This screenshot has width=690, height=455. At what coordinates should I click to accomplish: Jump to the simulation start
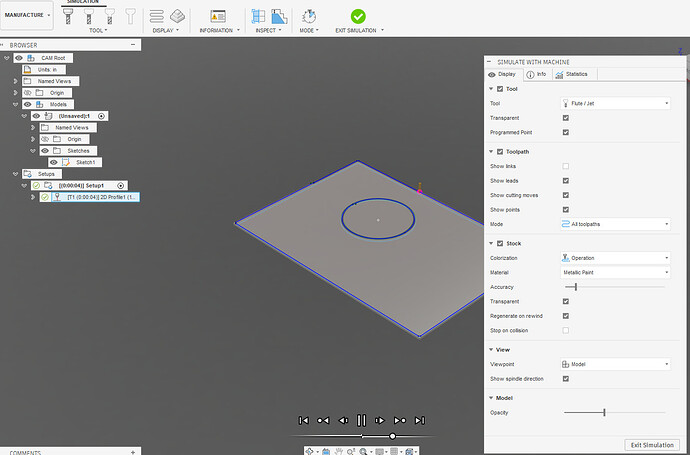click(x=303, y=420)
